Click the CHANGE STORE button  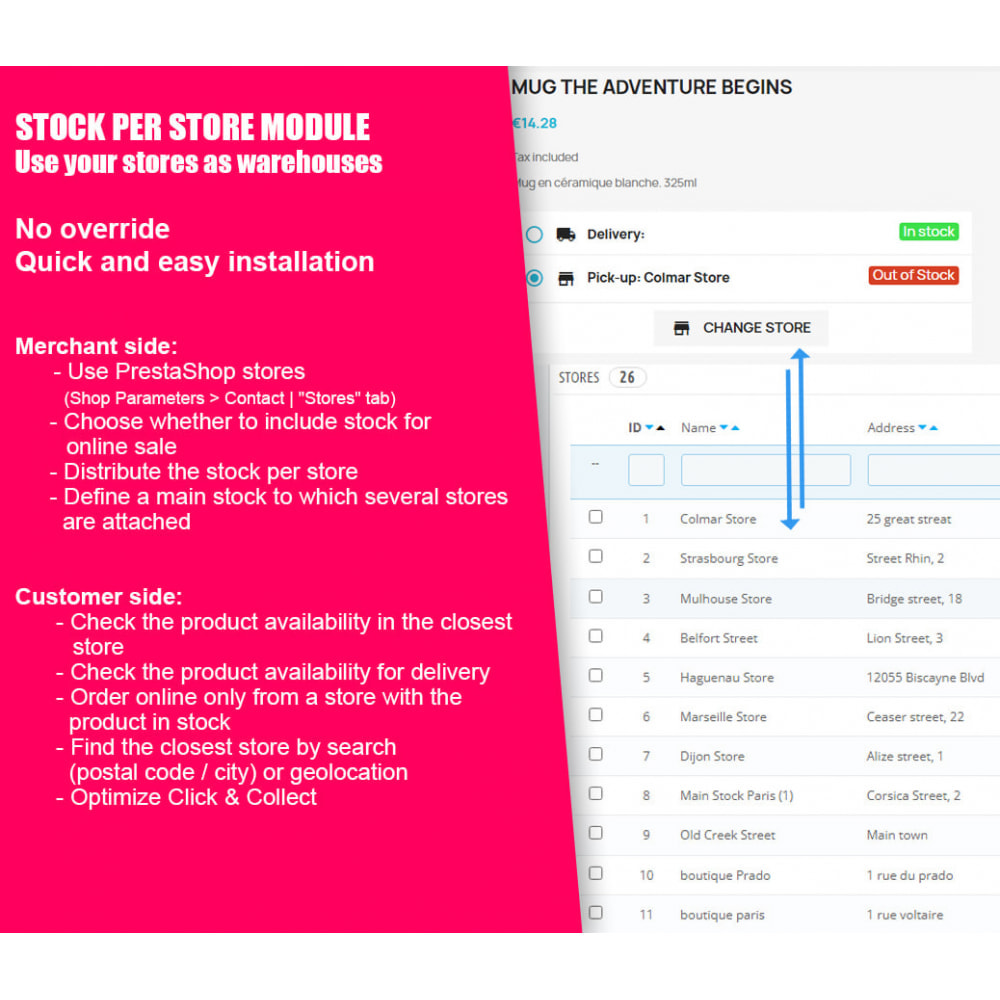click(741, 327)
